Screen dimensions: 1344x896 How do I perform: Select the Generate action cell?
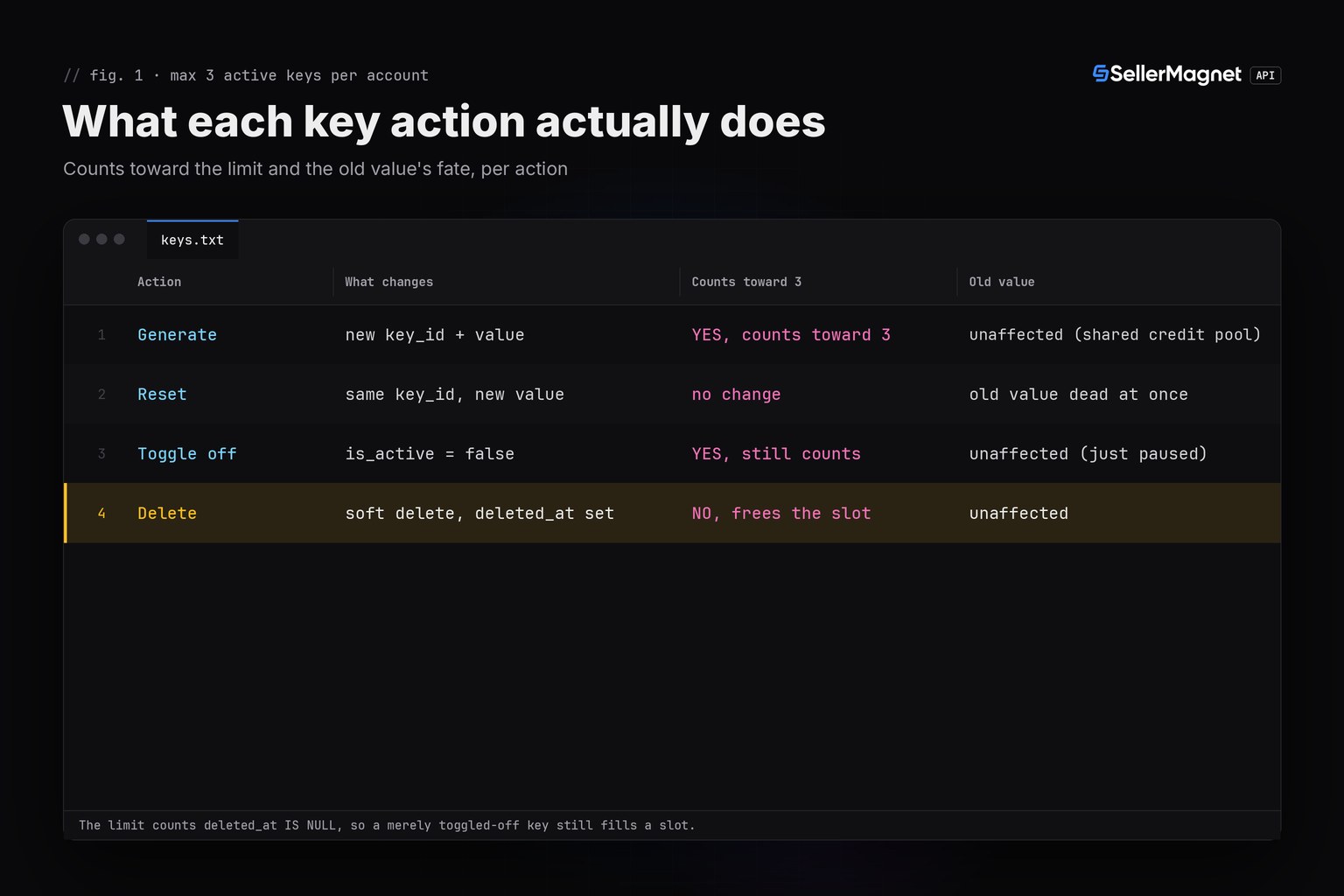pyautogui.click(x=177, y=335)
